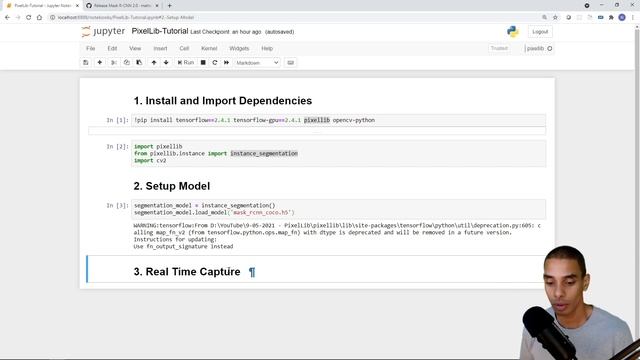Click the tensorflow deprecation warning output text
The image size is (640, 360).
coord(337,236)
